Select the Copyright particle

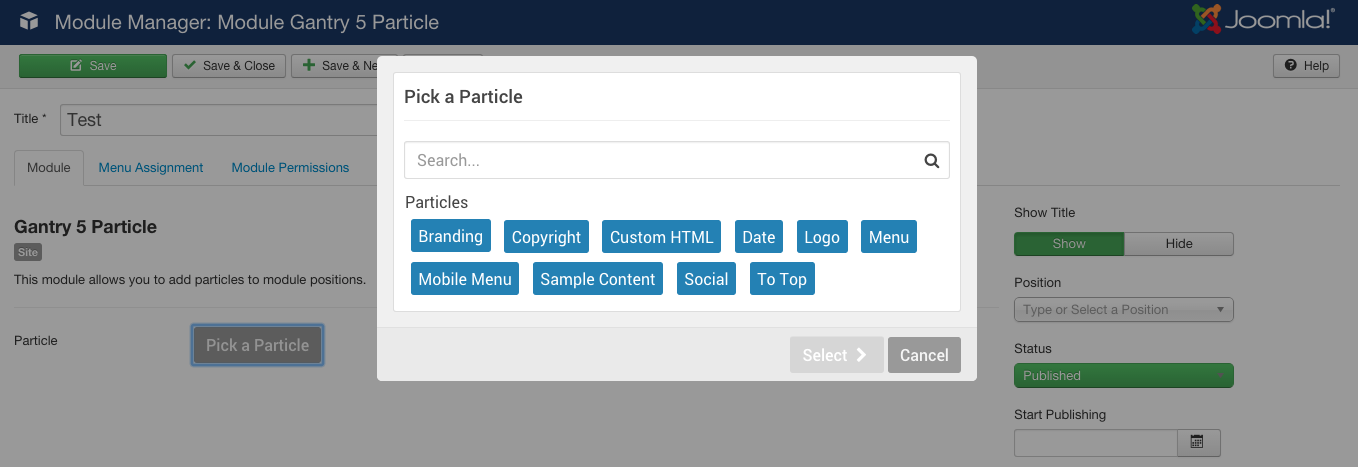546,237
